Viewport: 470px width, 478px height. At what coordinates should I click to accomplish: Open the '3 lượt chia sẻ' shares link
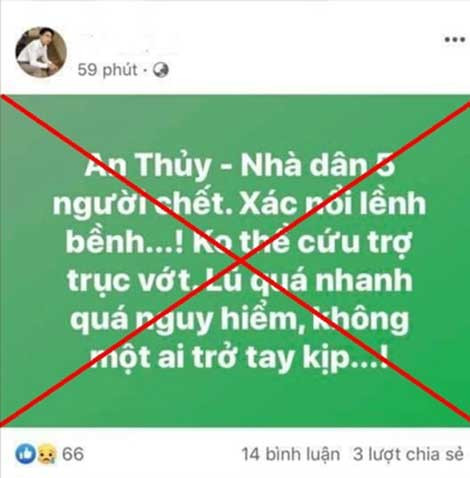[x=408, y=454]
